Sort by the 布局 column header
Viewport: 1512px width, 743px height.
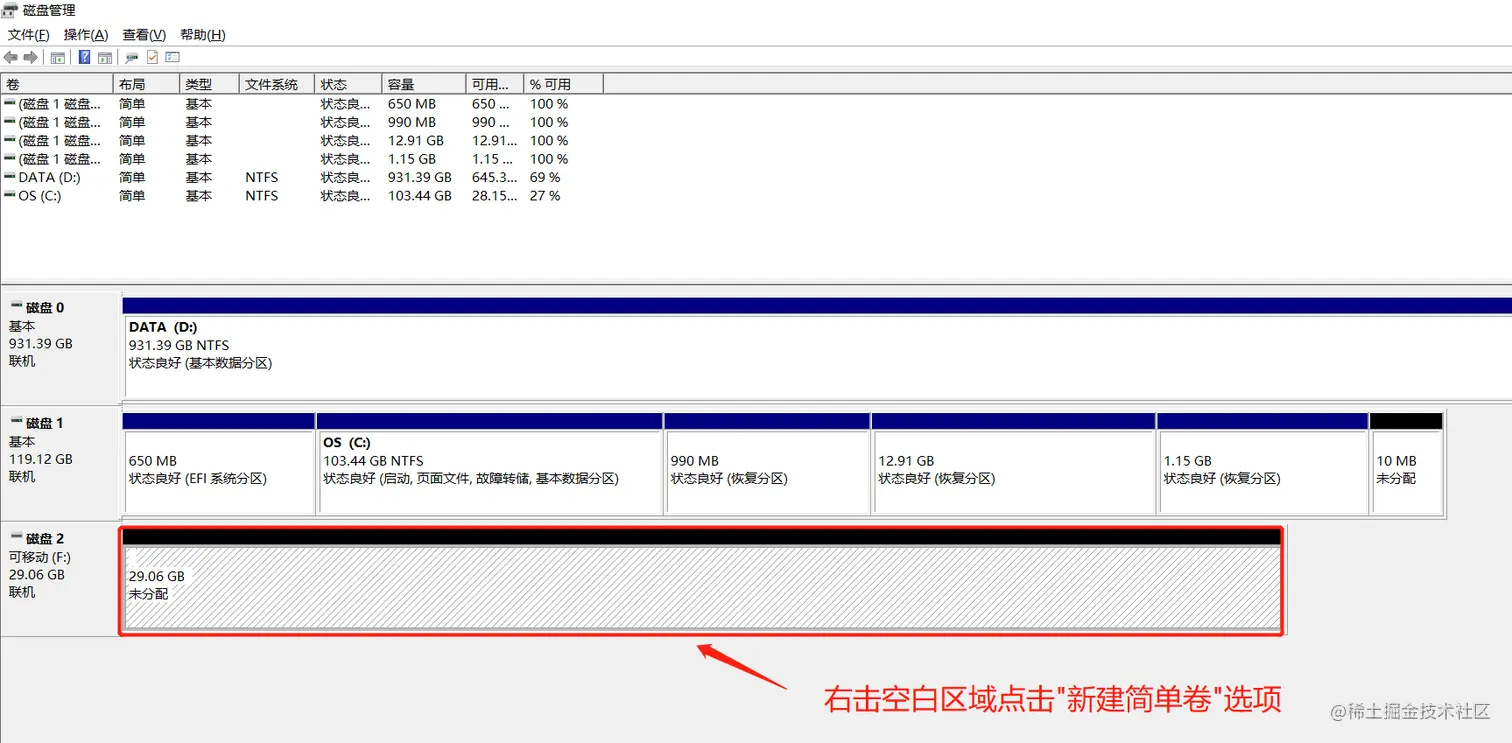point(147,84)
